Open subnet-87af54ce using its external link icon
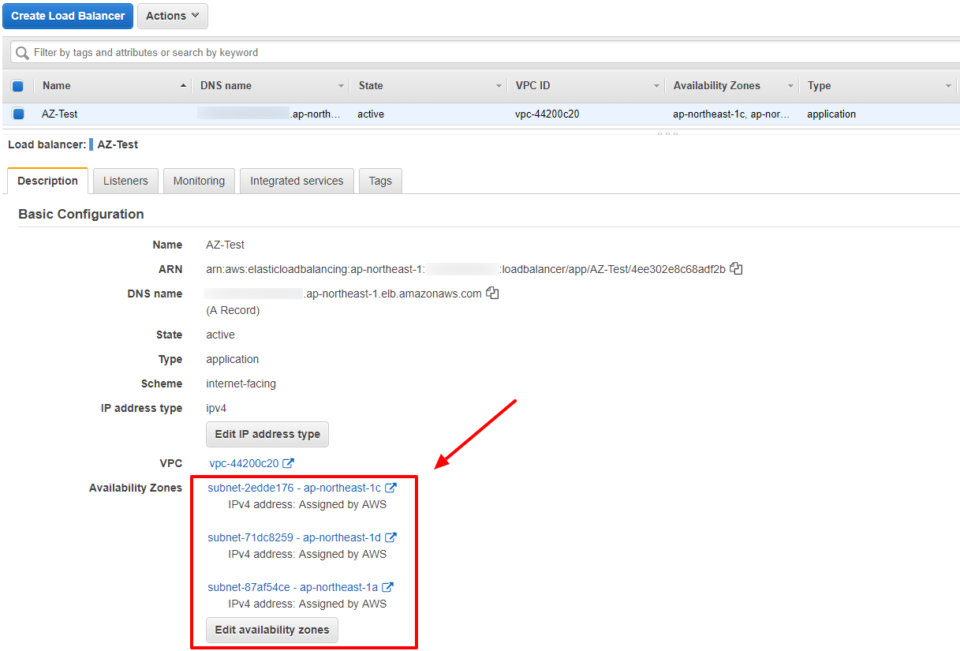 390,587
